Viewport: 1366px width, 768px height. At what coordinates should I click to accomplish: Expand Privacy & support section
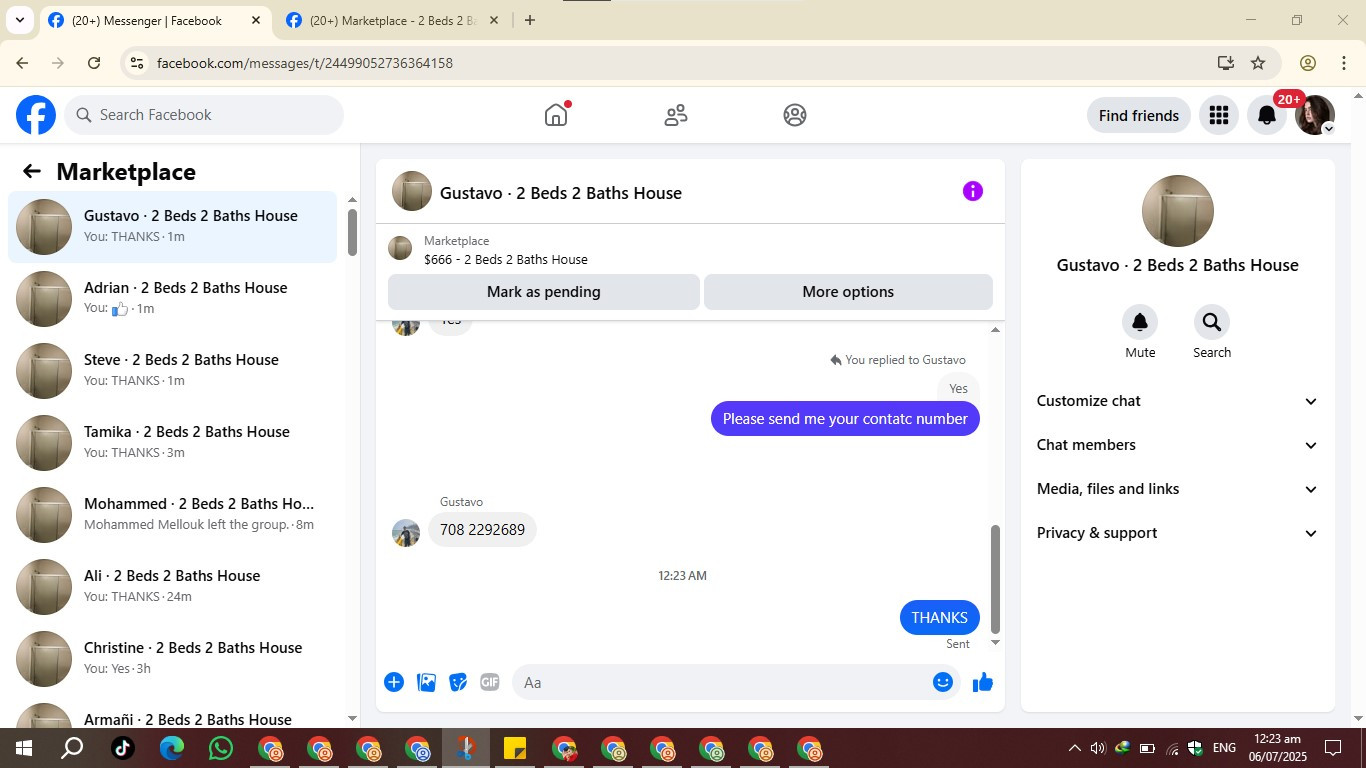click(1178, 533)
